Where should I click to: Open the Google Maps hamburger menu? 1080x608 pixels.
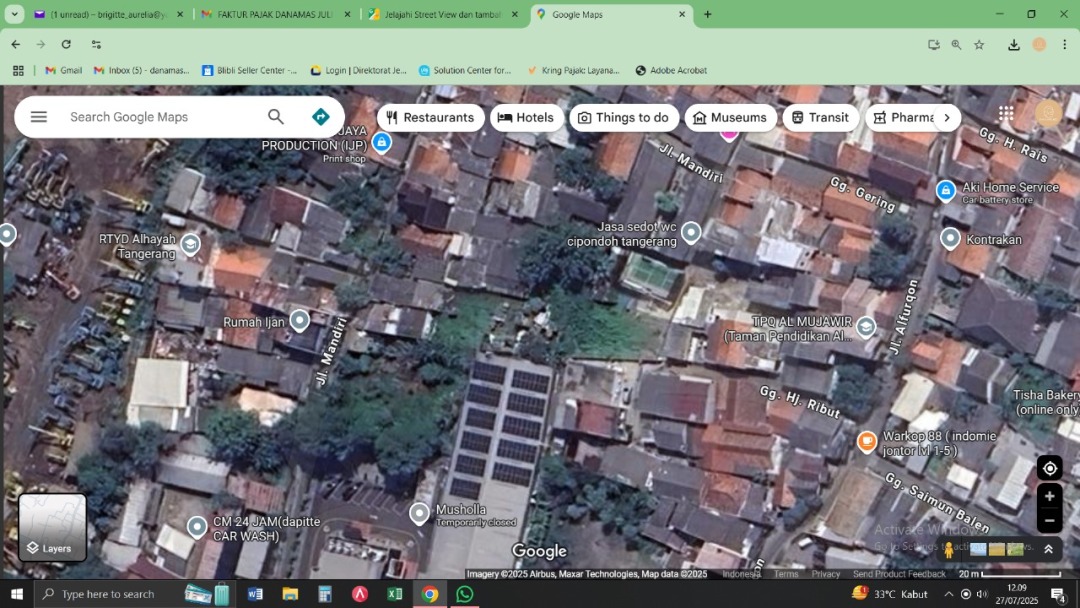pos(39,117)
